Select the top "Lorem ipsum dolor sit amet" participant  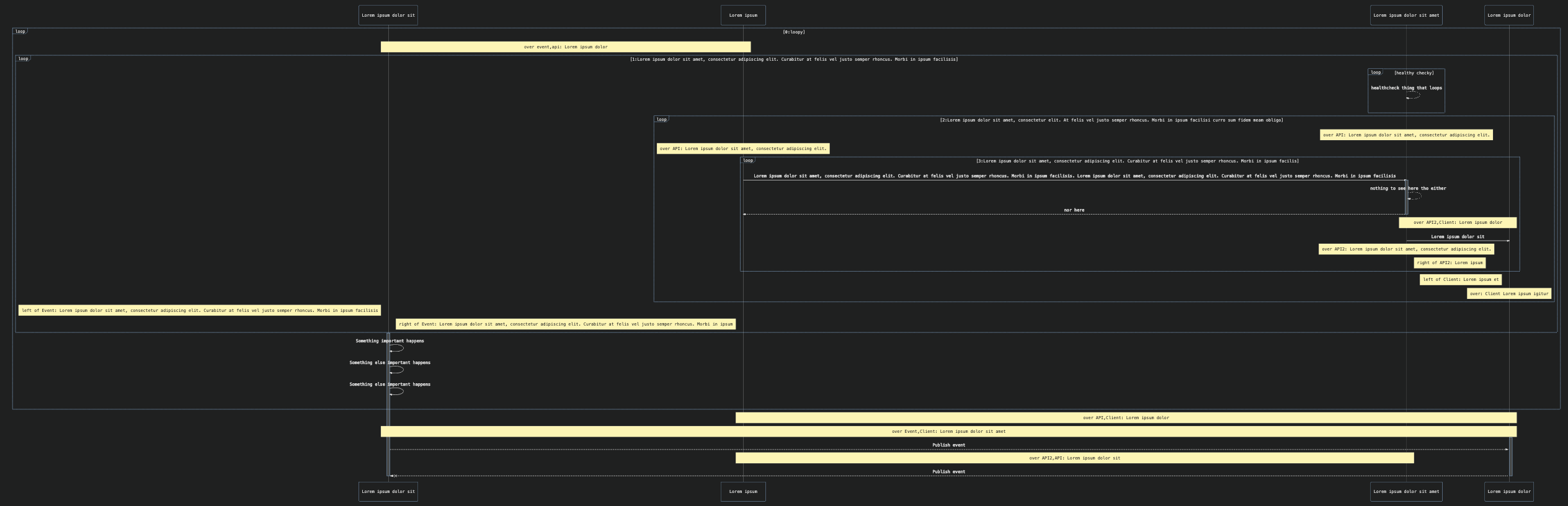pyautogui.click(x=1405, y=16)
